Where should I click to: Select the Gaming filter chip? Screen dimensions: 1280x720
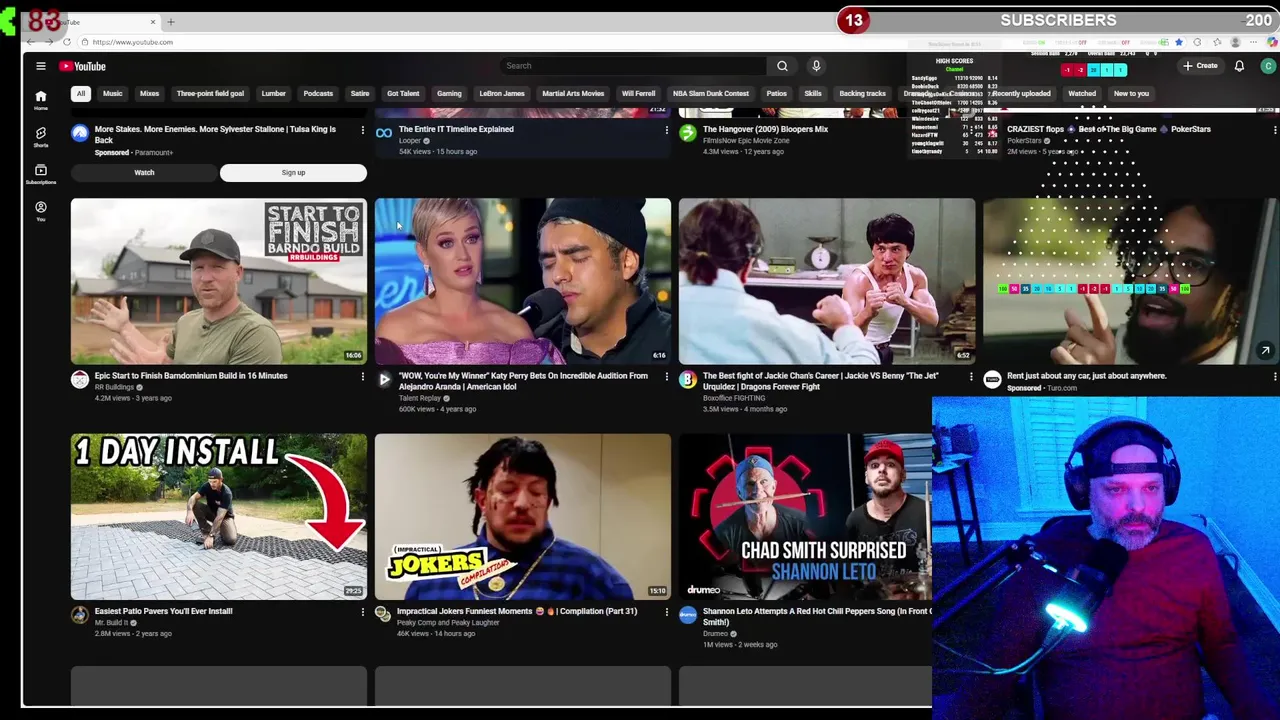click(x=449, y=94)
